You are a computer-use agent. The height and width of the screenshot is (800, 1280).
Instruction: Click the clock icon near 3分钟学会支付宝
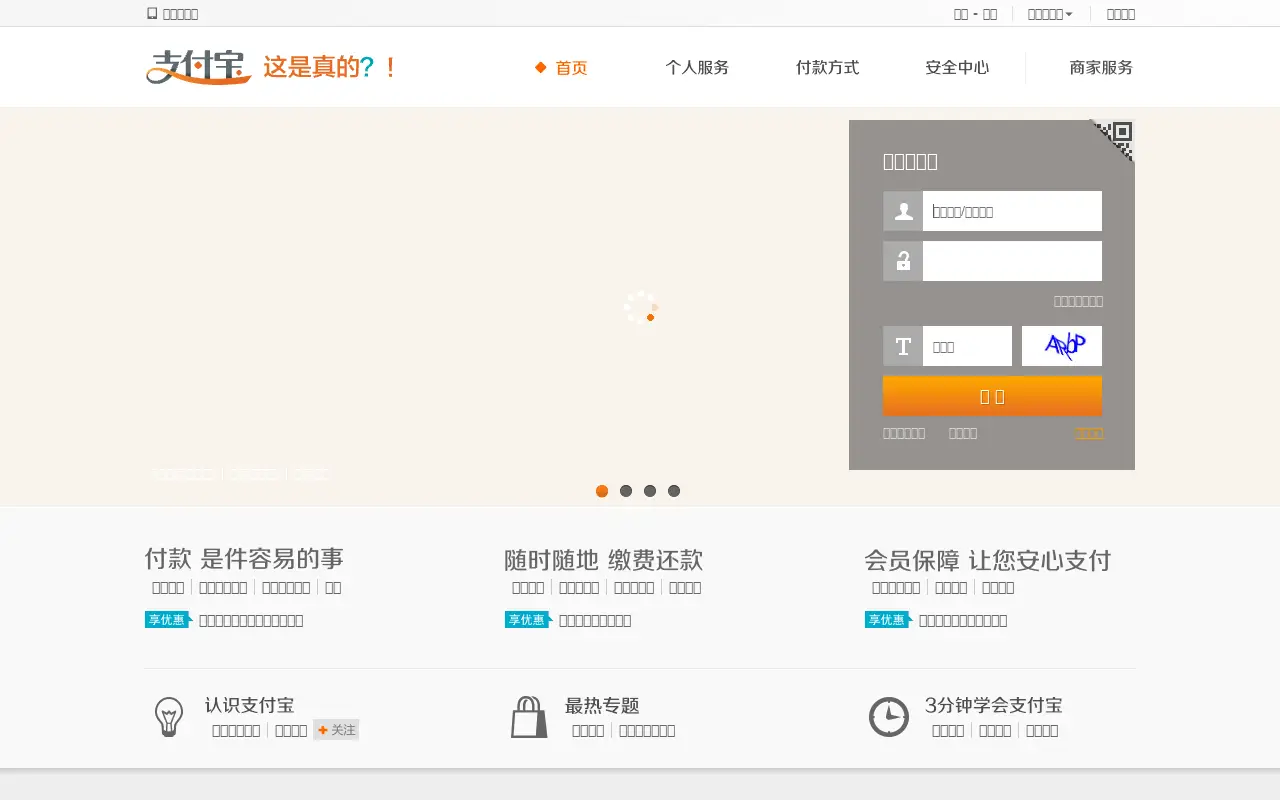point(889,717)
